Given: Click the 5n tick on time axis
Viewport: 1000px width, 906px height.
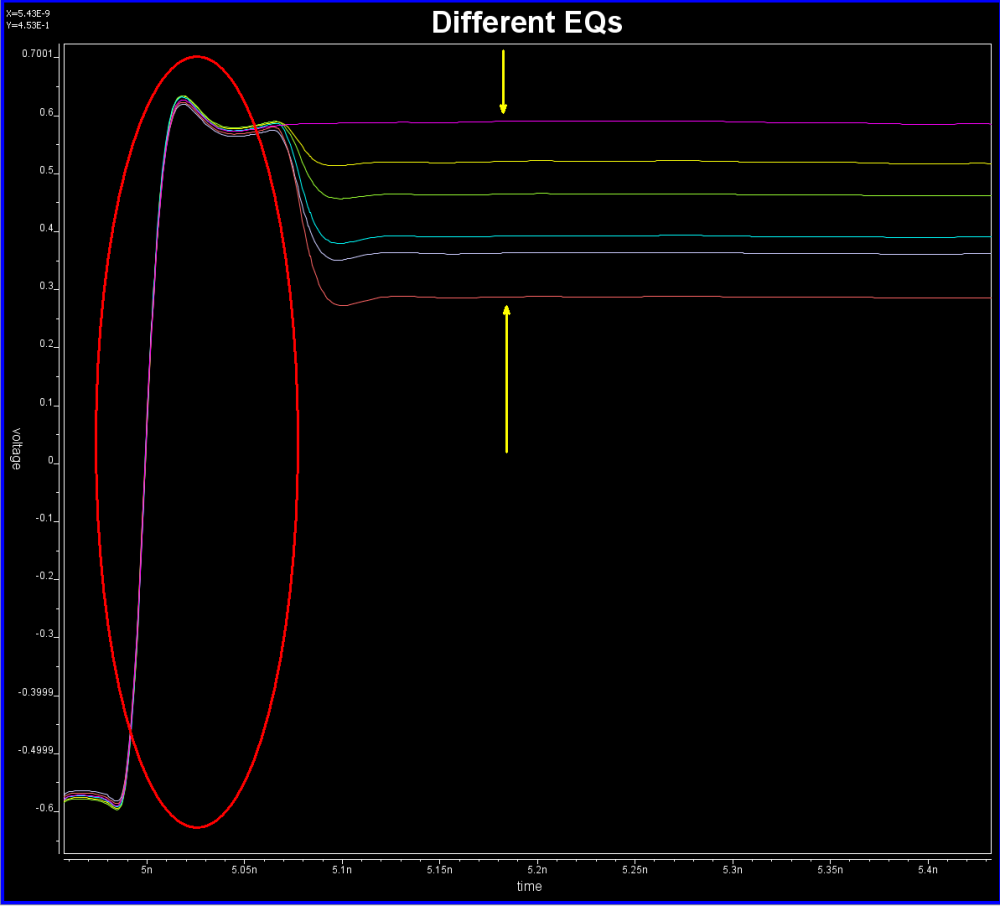Looking at the screenshot, I should coord(146,871).
